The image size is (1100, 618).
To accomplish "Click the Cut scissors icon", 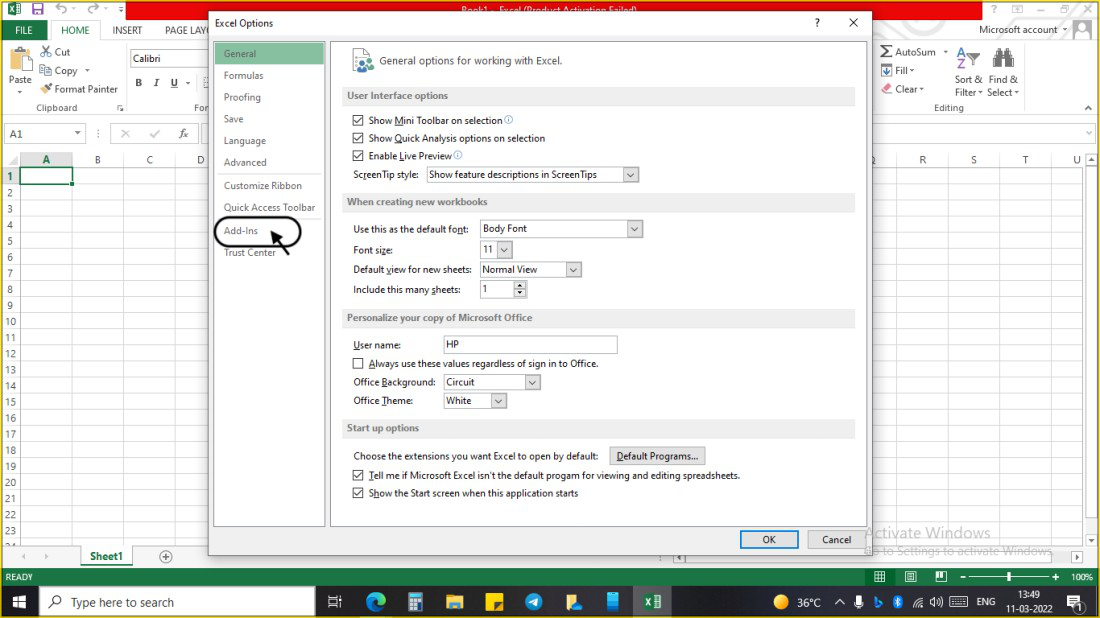I will click(46, 52).
